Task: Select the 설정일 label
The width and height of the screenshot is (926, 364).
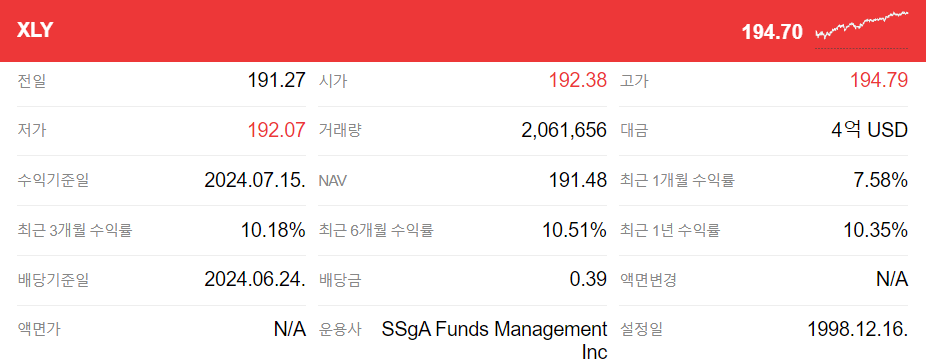Action: coord(641,329)
